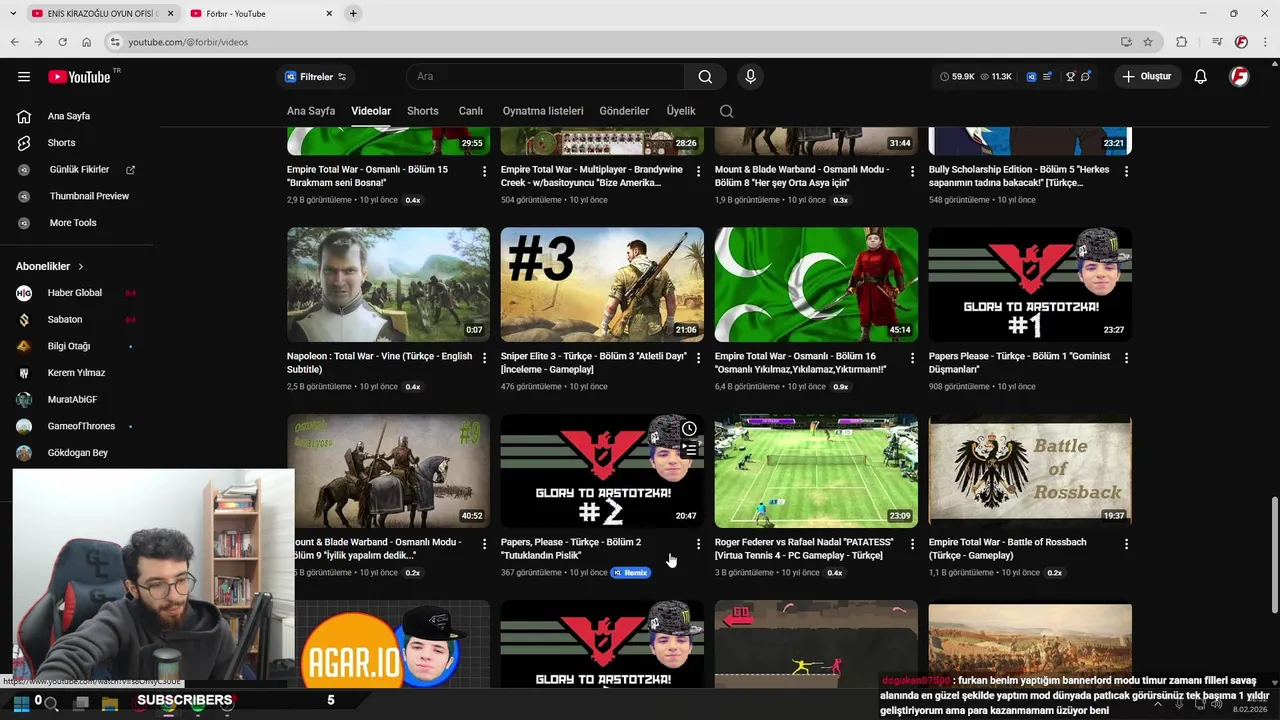Open the vidIQ chat bubble icon
1280x720 pixels.
1086,77
